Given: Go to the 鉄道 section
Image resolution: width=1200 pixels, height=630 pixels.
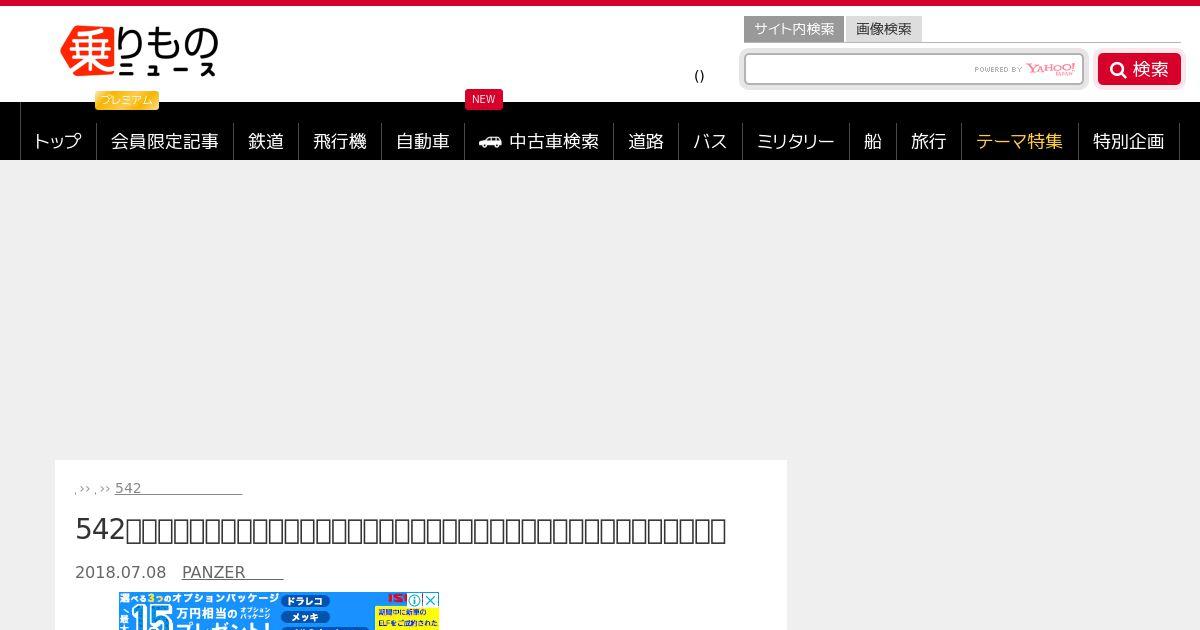Looking at the screenshot, I should pyautogui.click(x=266, y=141).
